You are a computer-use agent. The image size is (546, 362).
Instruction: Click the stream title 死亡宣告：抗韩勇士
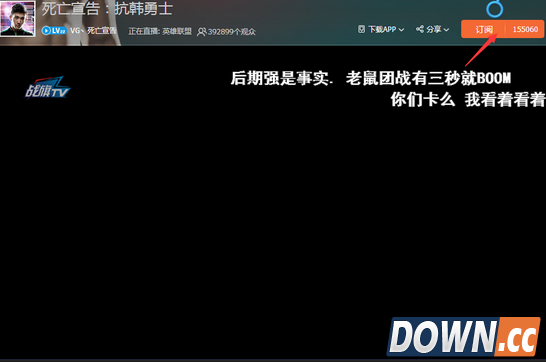pyautogui.click(x=107, y=9)
